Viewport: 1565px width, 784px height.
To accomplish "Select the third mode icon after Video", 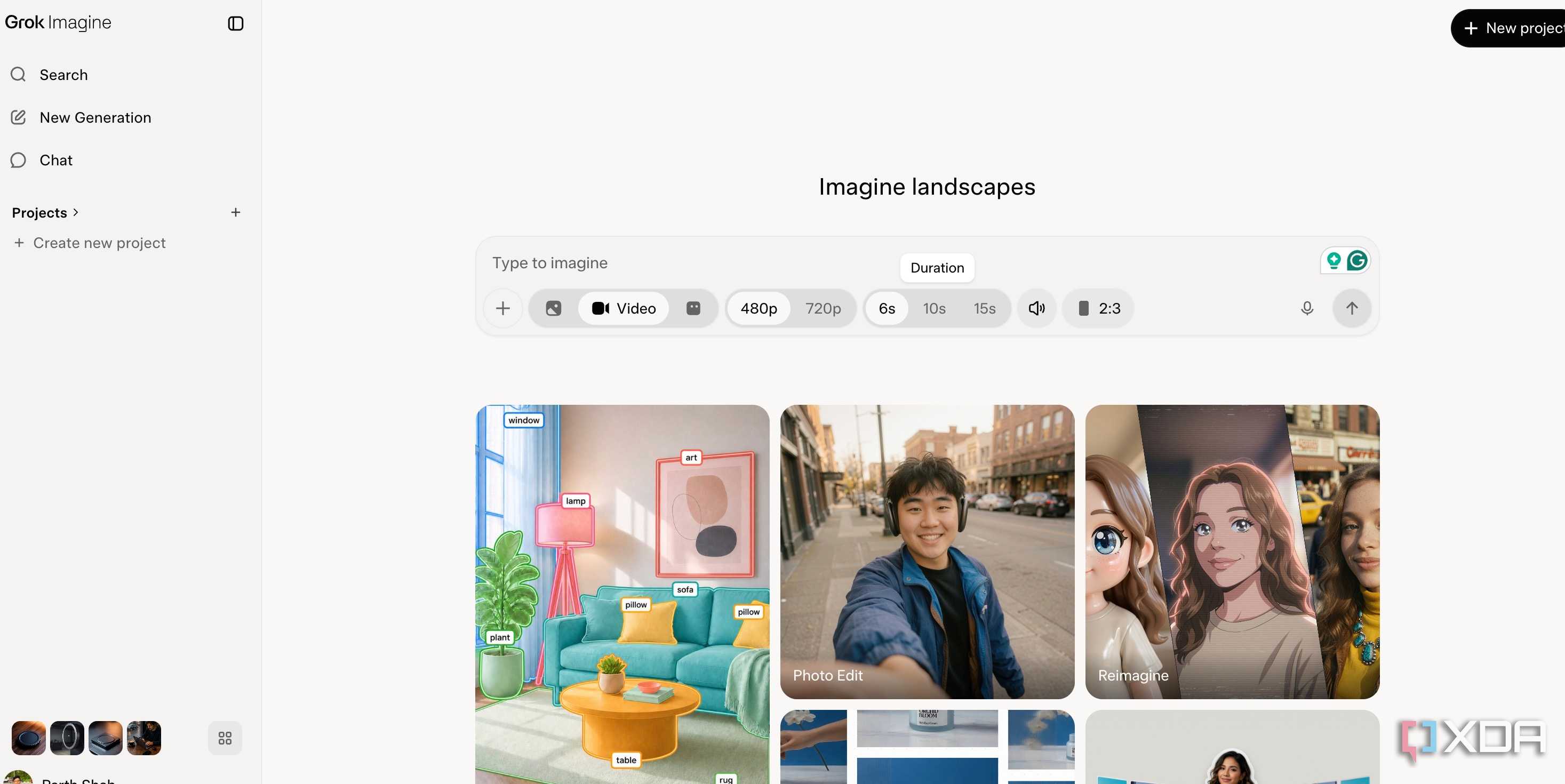I will [x=693, y=308].
